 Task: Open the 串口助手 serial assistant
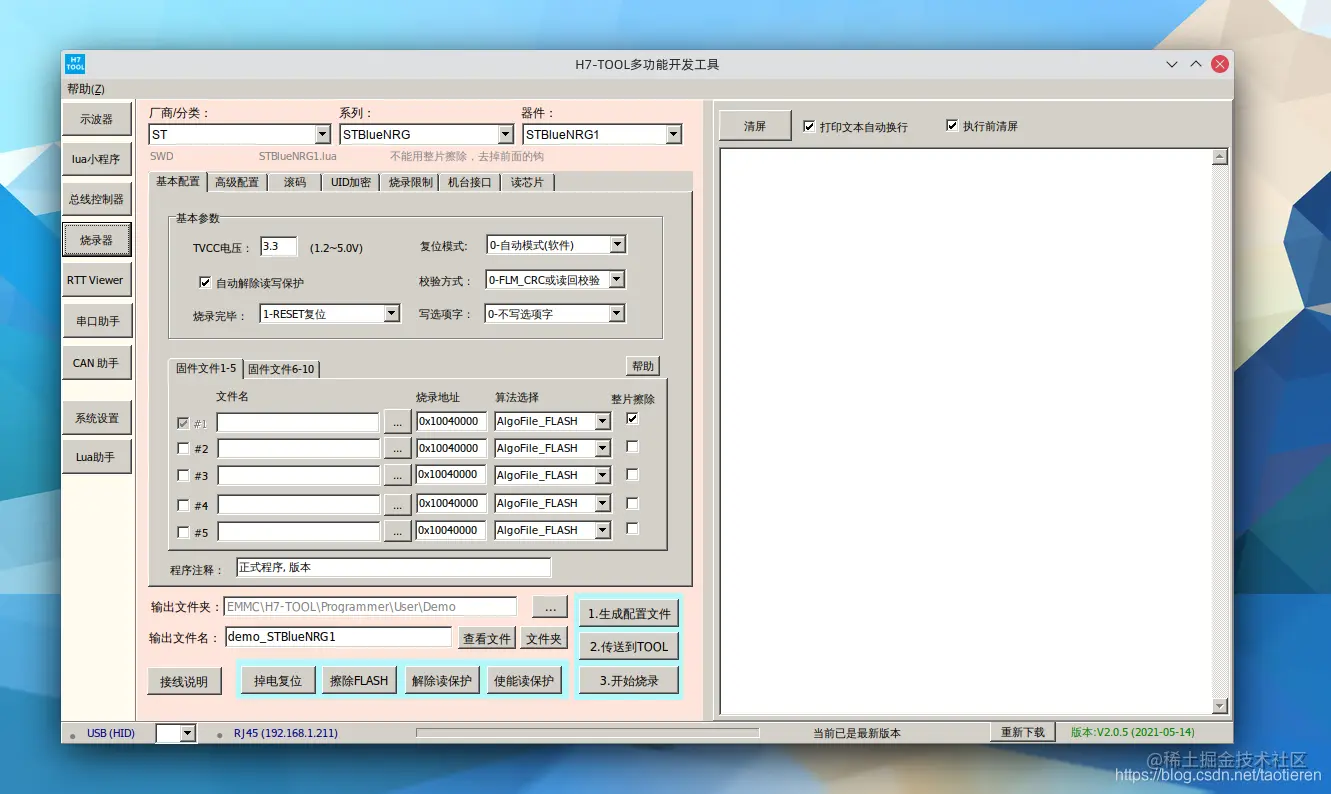[x=97, y=321]
